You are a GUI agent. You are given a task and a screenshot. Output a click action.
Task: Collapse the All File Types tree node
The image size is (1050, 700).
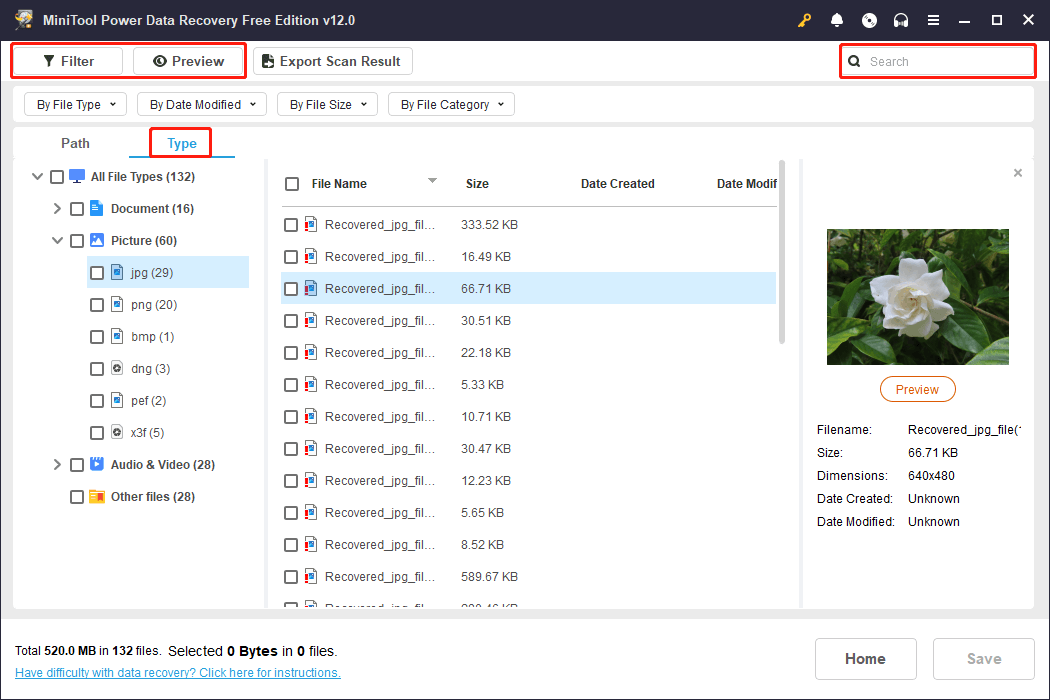(x=38, y=177)
